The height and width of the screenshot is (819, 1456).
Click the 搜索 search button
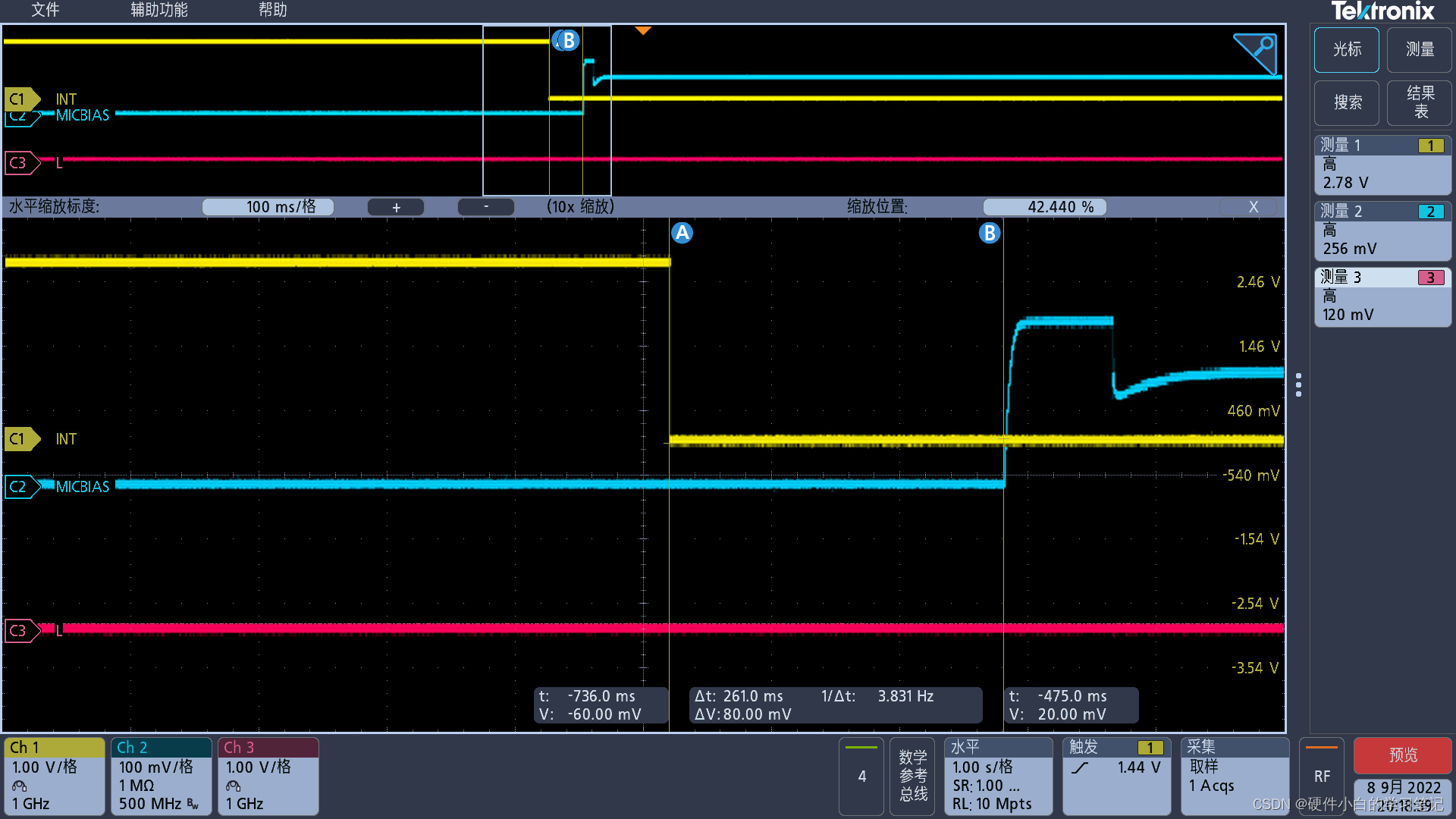point(1346,103)
